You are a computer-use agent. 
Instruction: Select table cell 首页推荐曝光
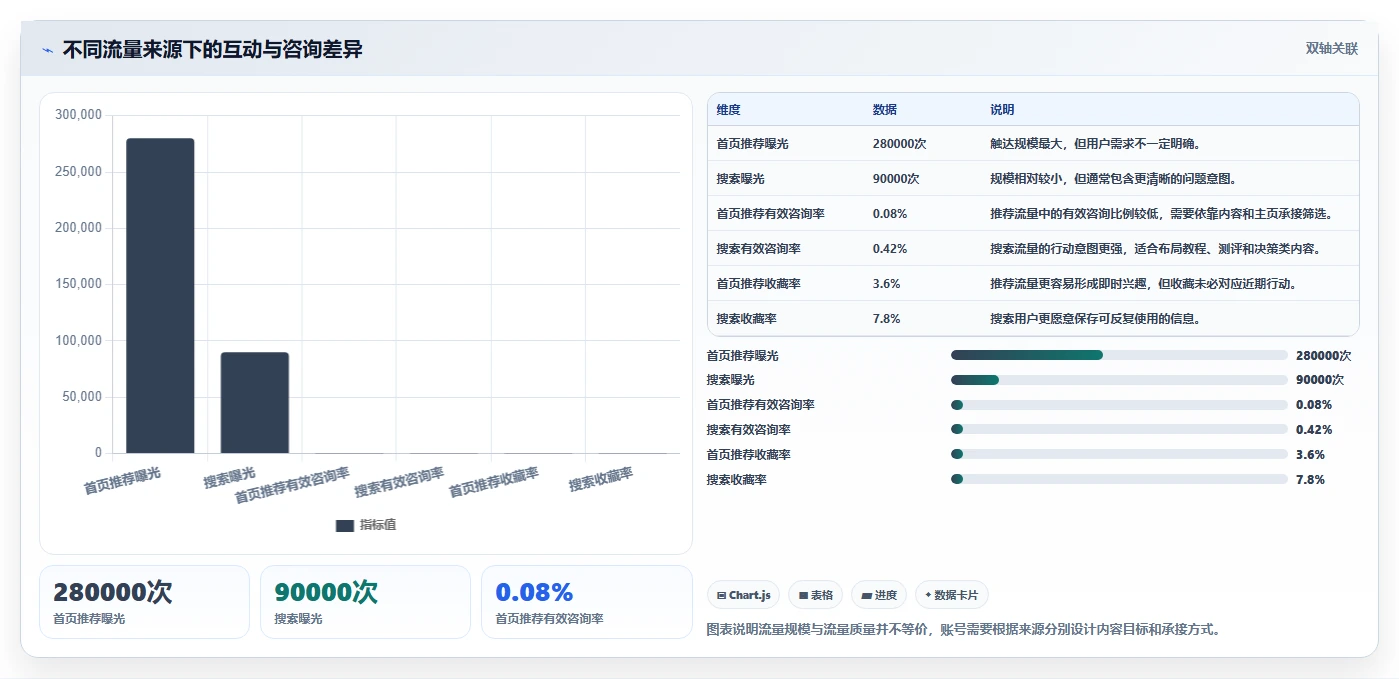tap(752, 144)
